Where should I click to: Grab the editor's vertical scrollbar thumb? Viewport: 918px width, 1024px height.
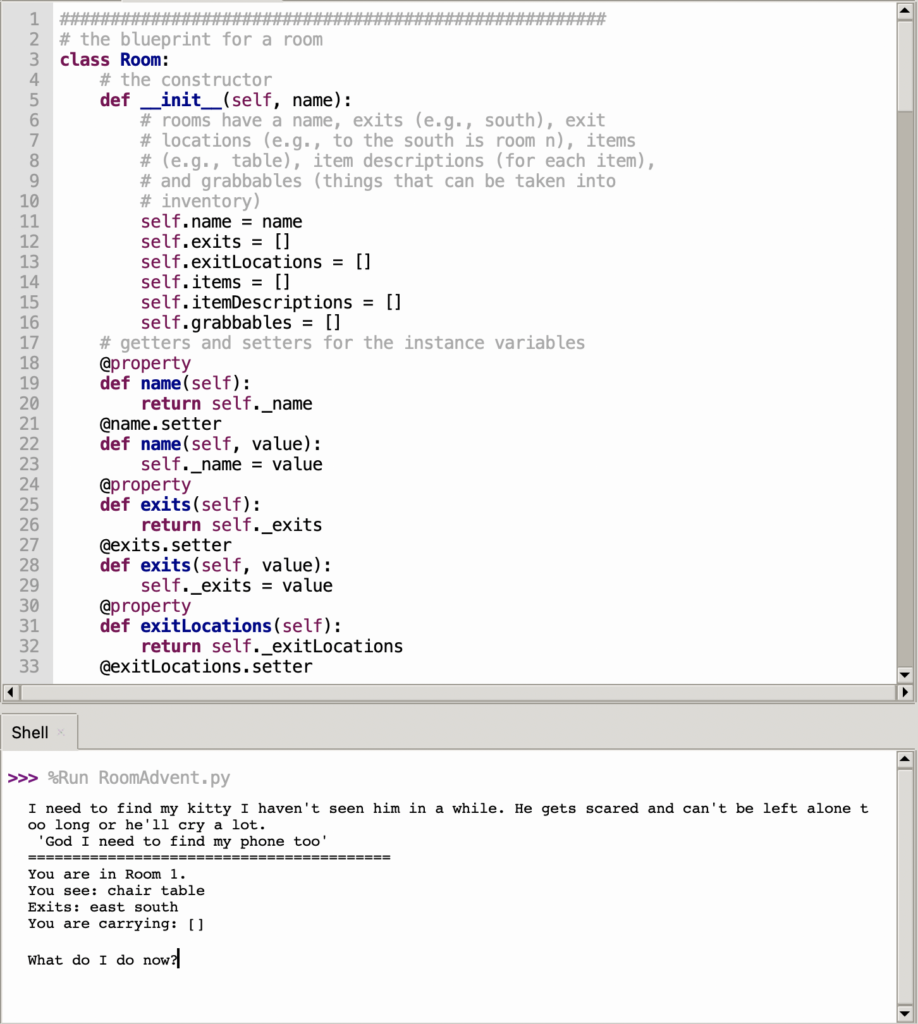905,60
